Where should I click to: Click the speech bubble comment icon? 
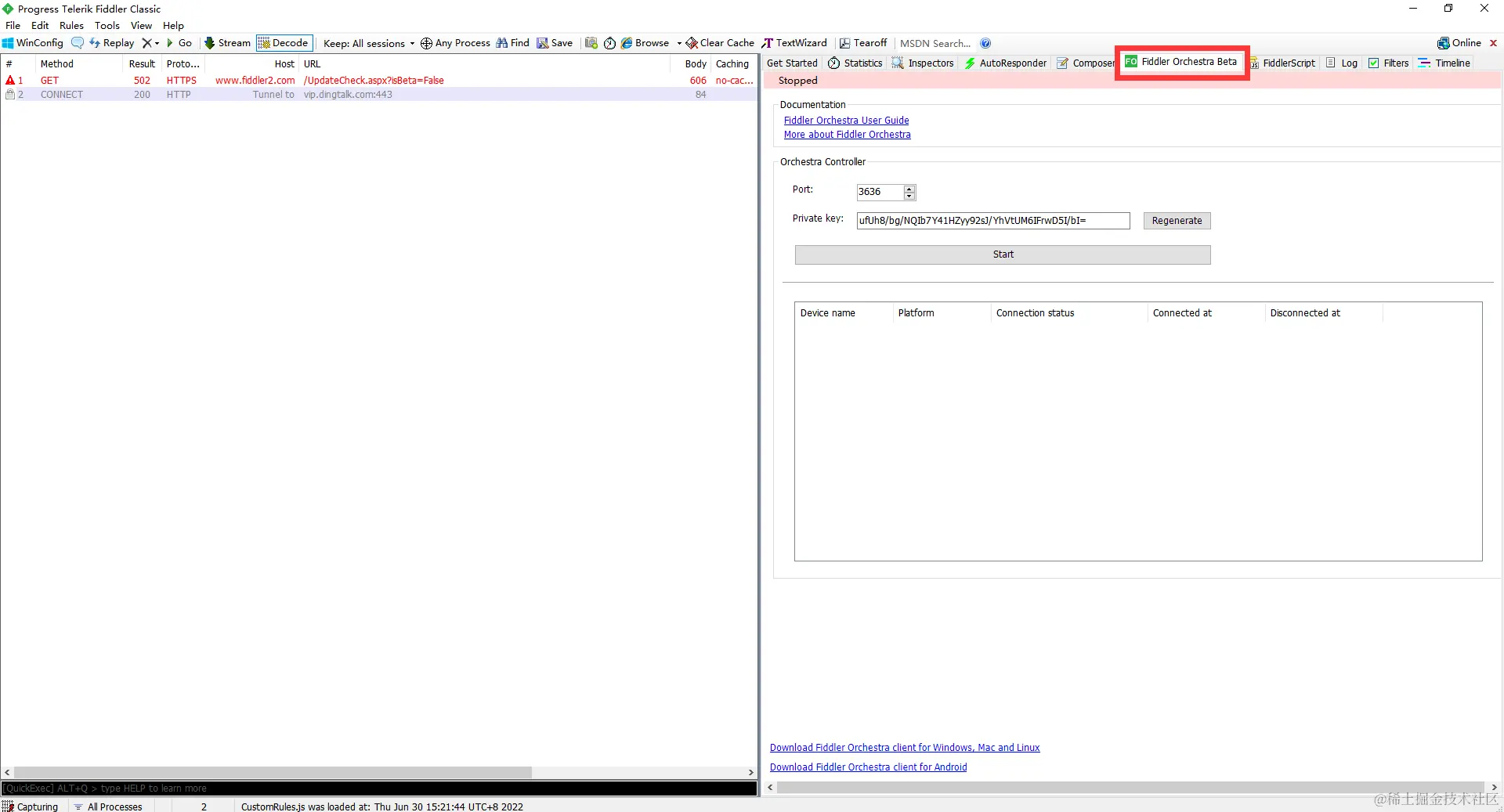click(x=77, y=43)
